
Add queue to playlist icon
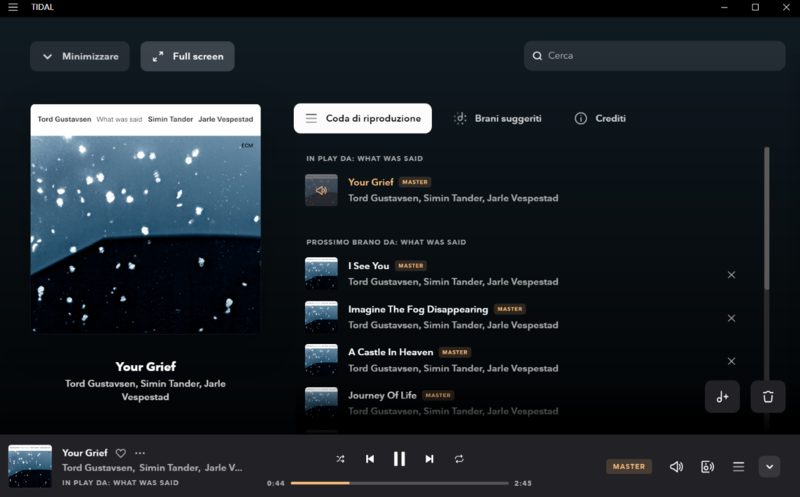722,397
